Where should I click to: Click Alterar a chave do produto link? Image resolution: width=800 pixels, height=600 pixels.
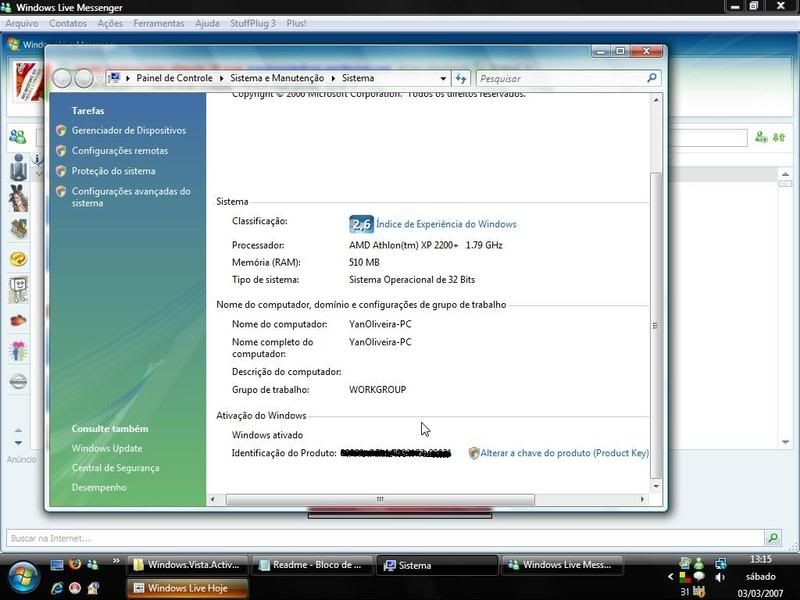(x=564, y=453)
